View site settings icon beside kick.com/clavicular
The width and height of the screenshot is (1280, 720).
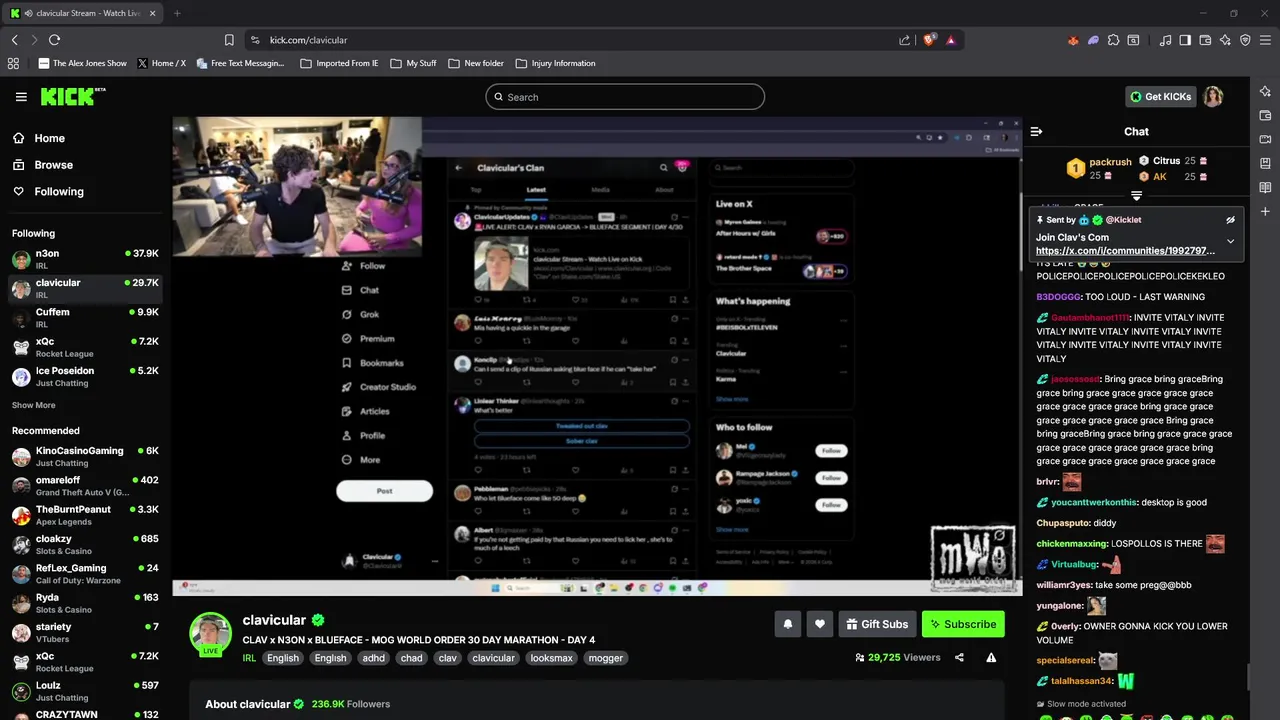(x=255, y=40)
